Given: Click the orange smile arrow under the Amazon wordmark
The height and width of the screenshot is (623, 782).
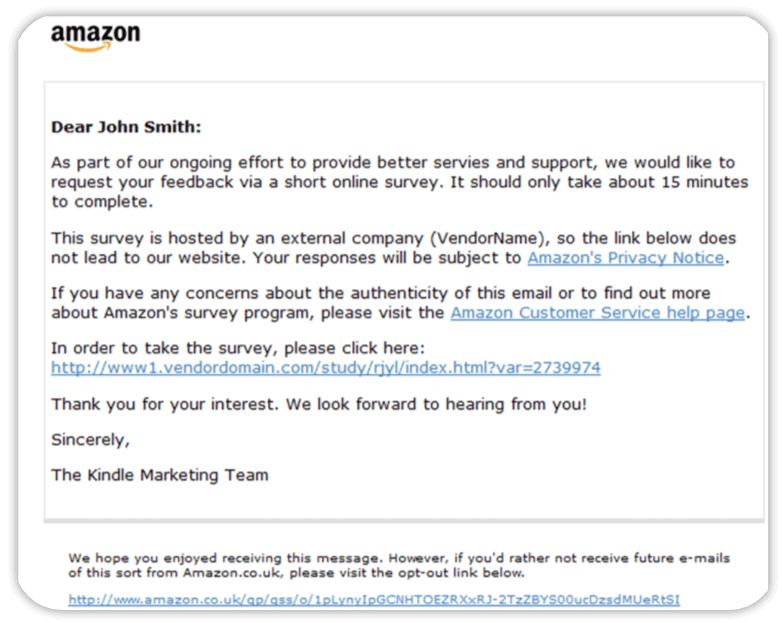Looking at the screenshot, I should [88, 48].
